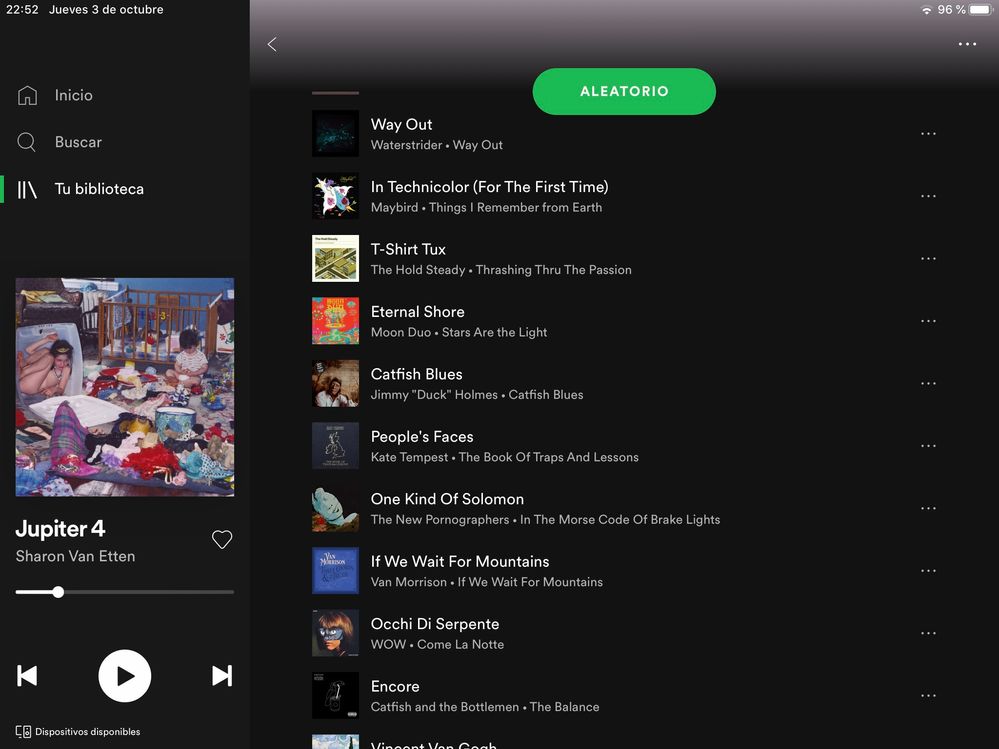Play the song Eternal Shore
999x749 pixels.
coord(417,312)
